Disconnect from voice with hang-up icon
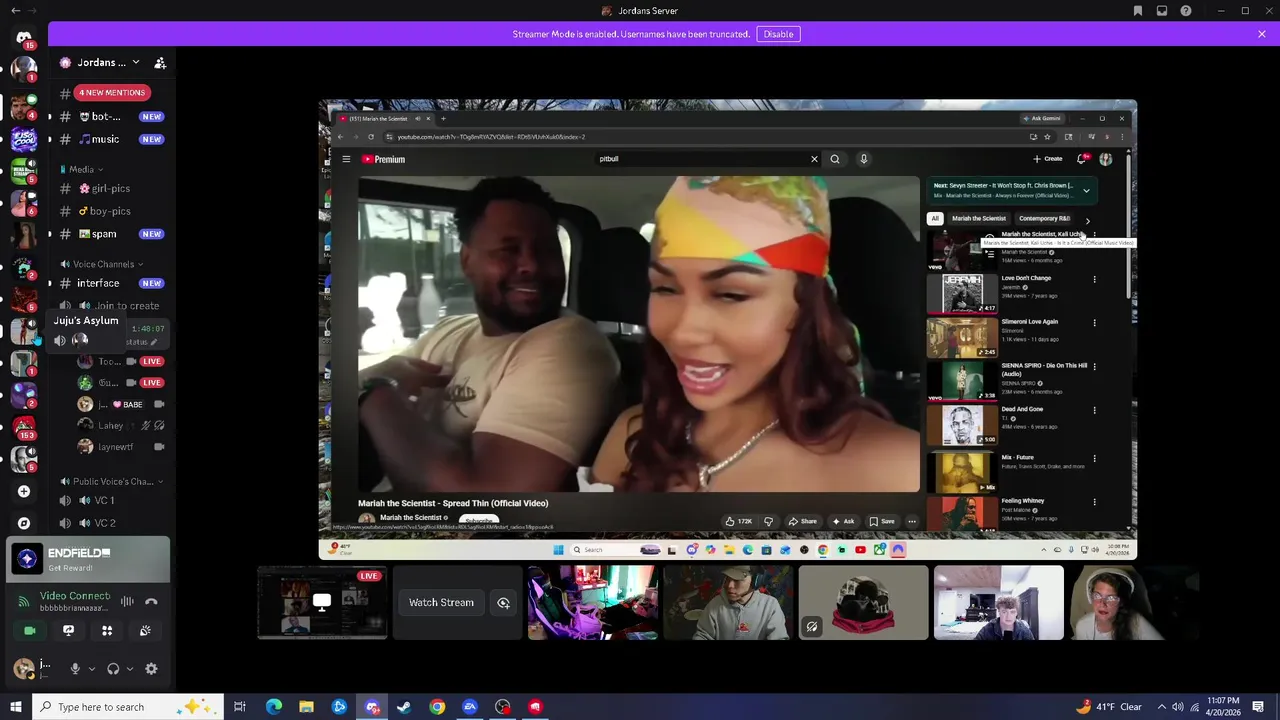Viewport: 1280px width, 720px height. click(x=151, y=601)
